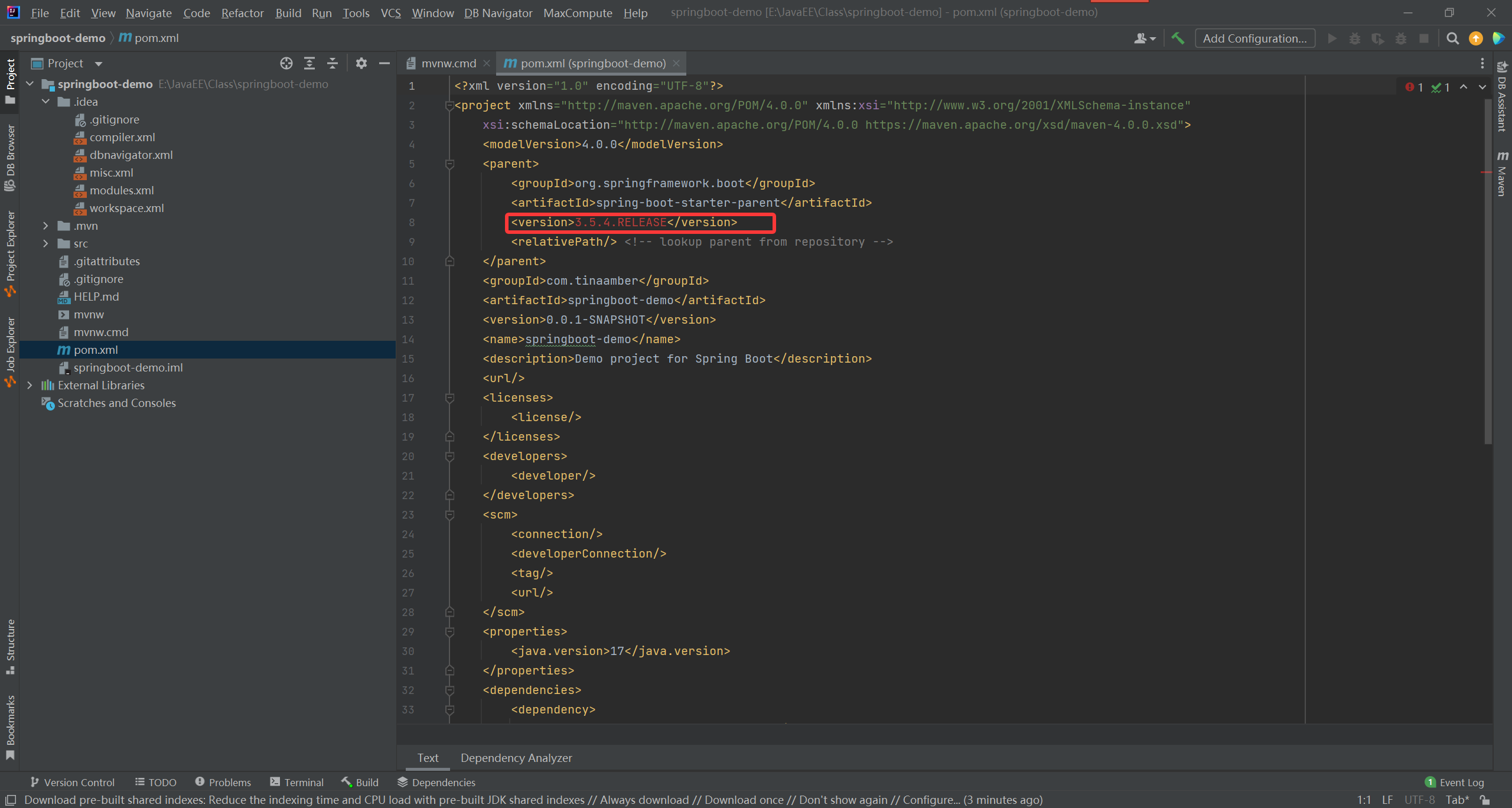Open the Dependencies tool window
This screenshot has height=808, width=1512.
(x=436, y=782)
